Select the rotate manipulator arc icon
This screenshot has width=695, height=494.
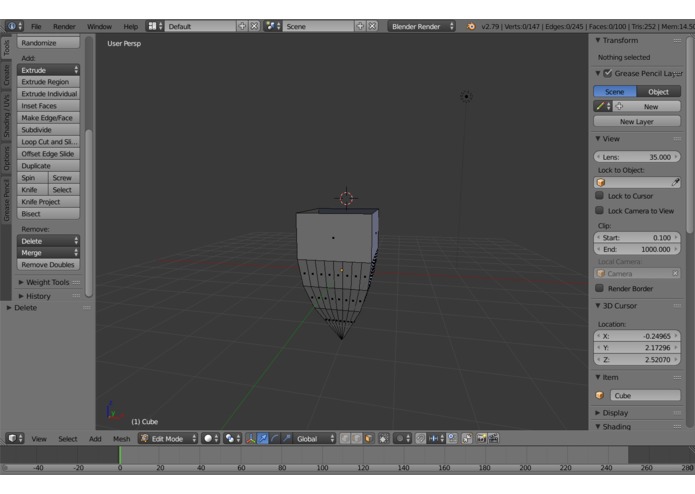[x=274, y=438]
